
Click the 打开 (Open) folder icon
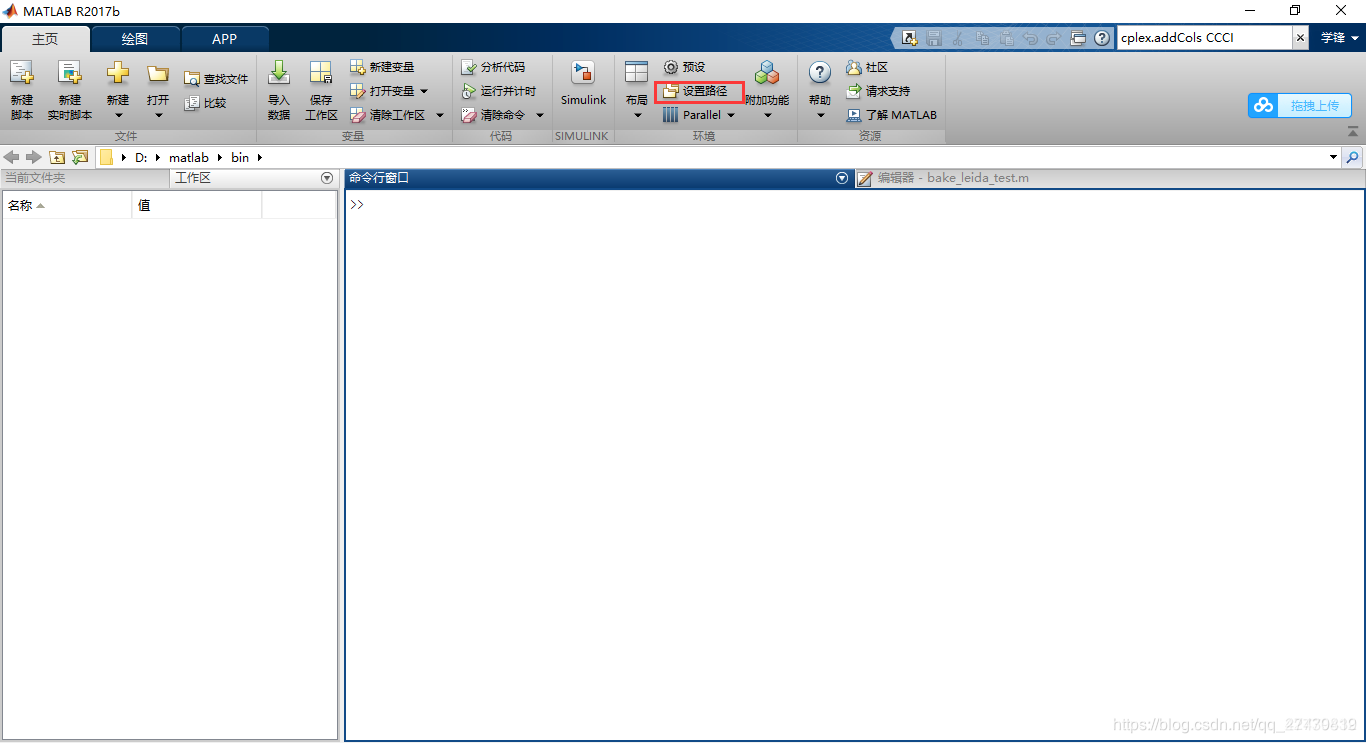pos(158,74)
